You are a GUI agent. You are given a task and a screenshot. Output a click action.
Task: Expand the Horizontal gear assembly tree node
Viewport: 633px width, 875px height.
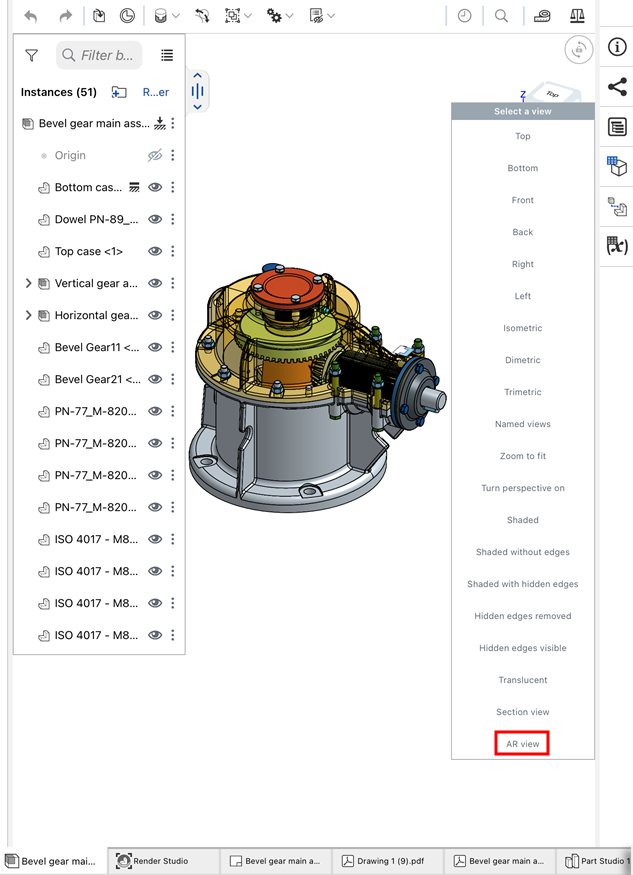click(28, 315)
